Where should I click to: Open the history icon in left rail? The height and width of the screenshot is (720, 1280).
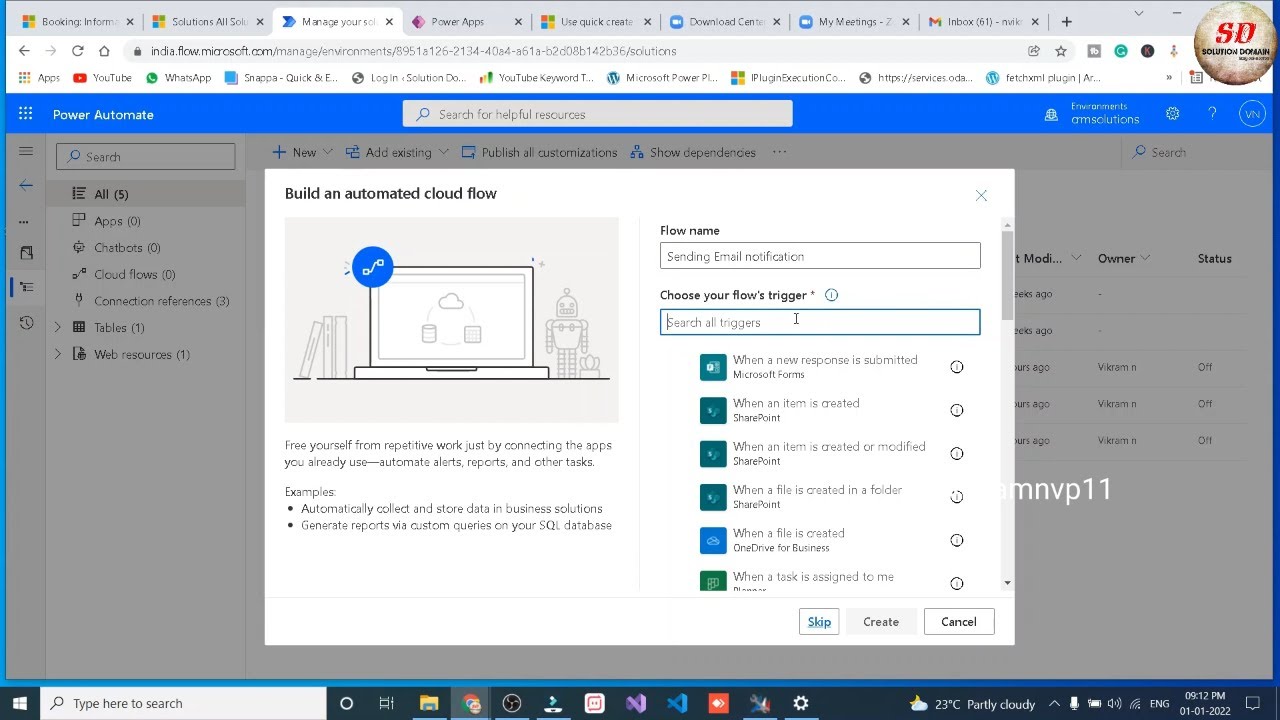(x=26, y=322)
